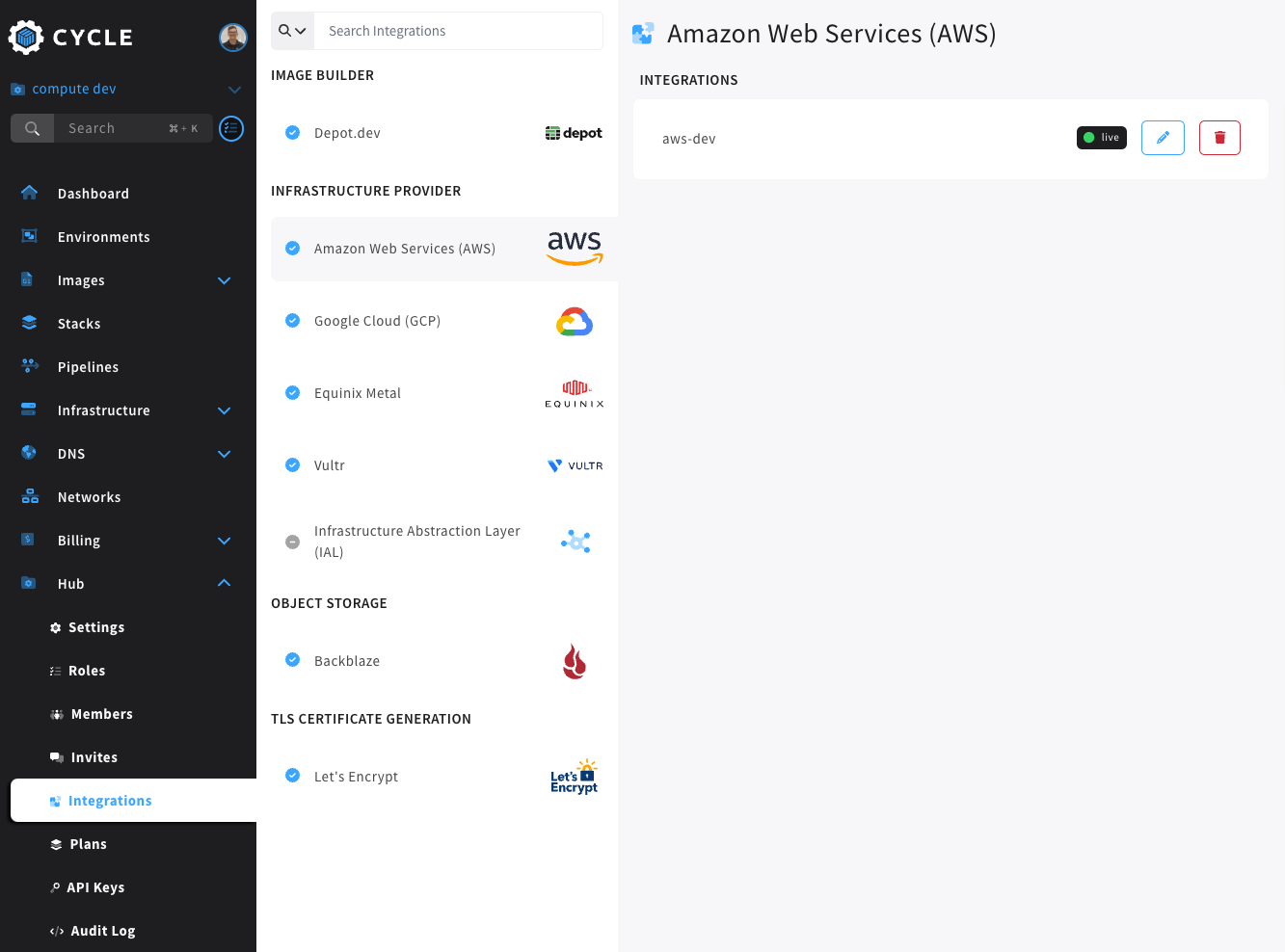Open the compute dev hub switcher chevron
The height and width of the screenshot is (952, 1285).
coord(234,90)
